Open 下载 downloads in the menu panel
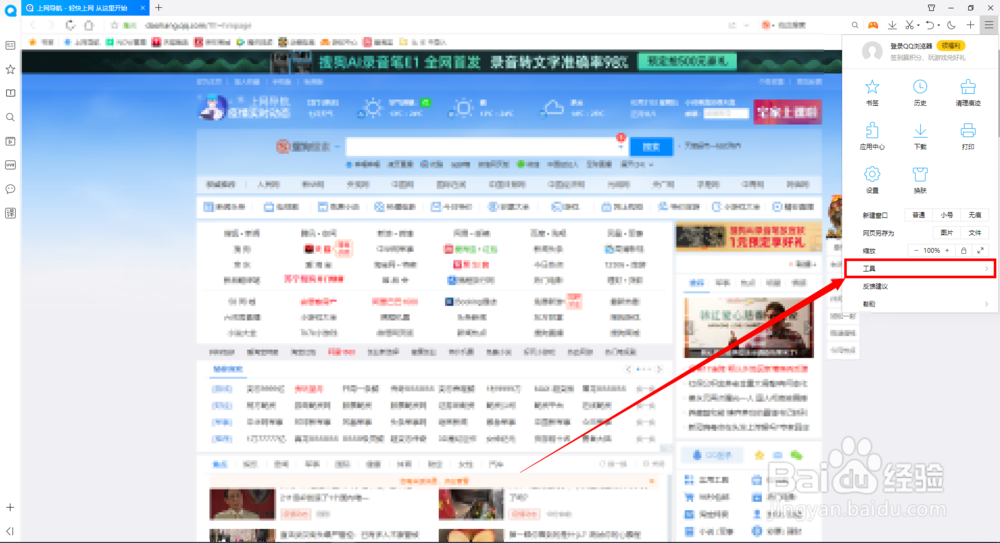The width and height of the screenshot is (1000, 543). [x=920, y=136]
